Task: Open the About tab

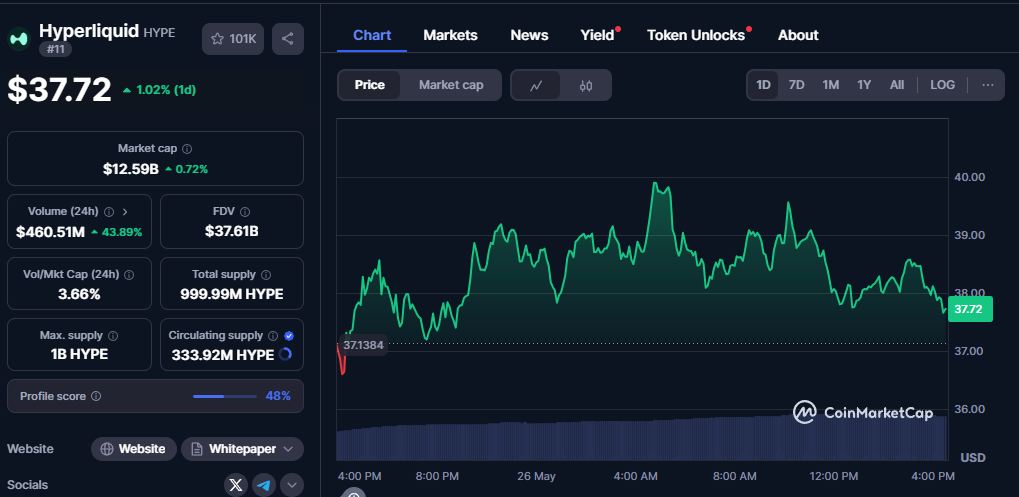Action: 798,35
